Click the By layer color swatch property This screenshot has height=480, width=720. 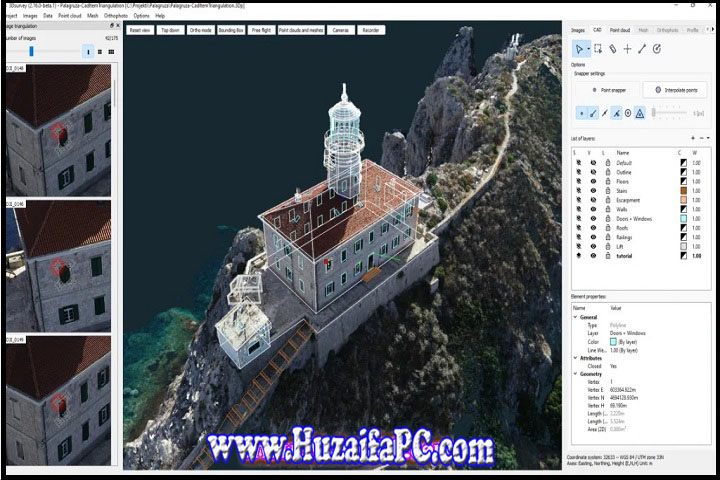(613, 342)
